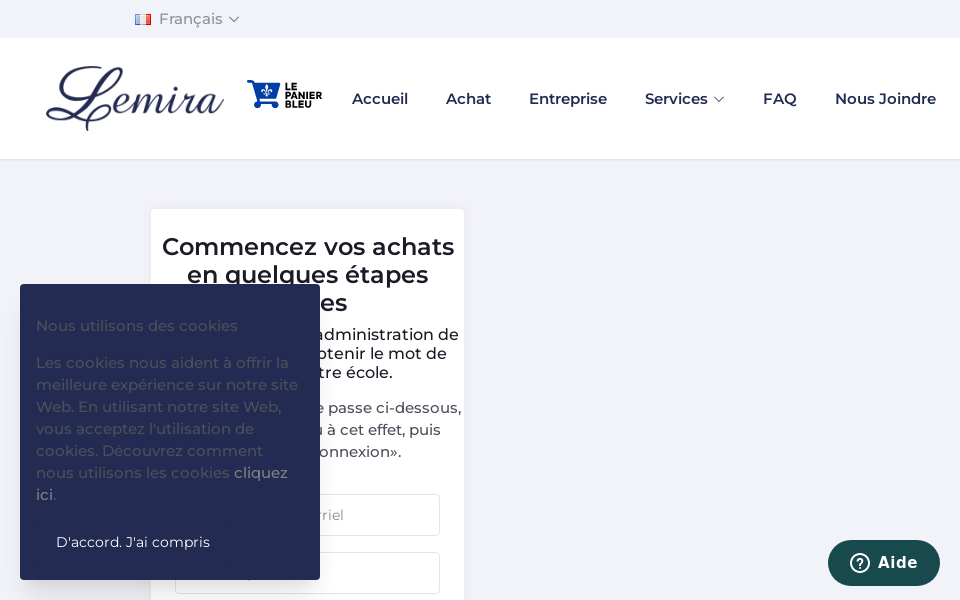Click the Services chevron arrow
The image size is (960, 600).
coord(719,99)
